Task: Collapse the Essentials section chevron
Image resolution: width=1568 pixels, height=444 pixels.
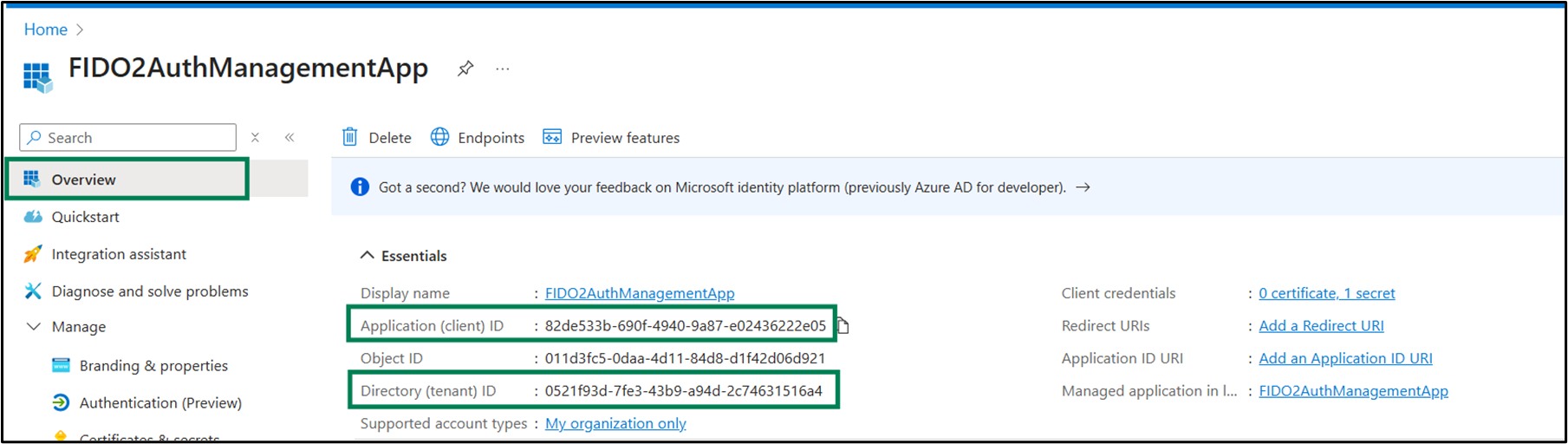Action: click(x=368, y=255)
